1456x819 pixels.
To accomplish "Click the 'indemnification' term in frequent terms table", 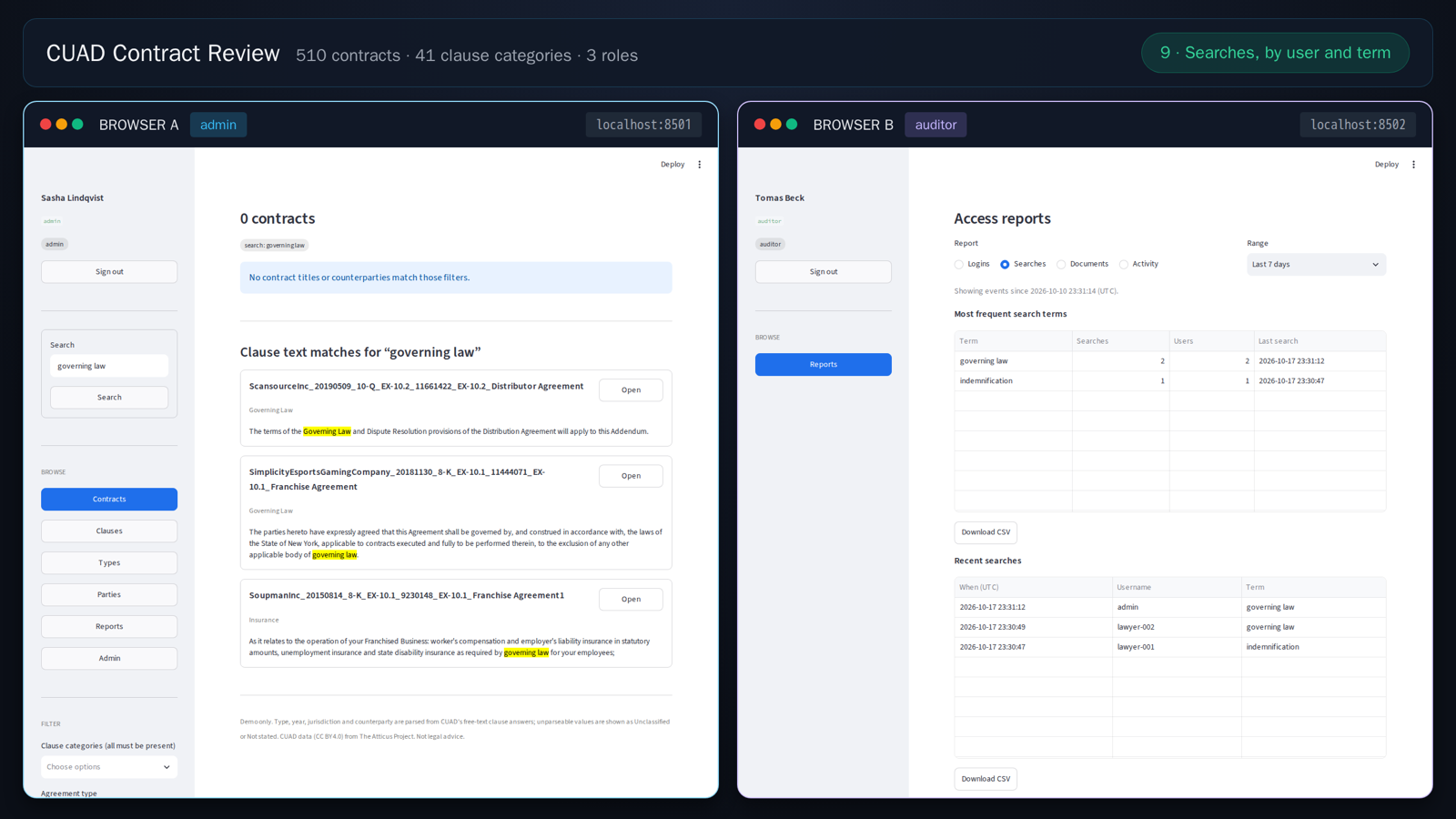I will click(x=986, y=381).
